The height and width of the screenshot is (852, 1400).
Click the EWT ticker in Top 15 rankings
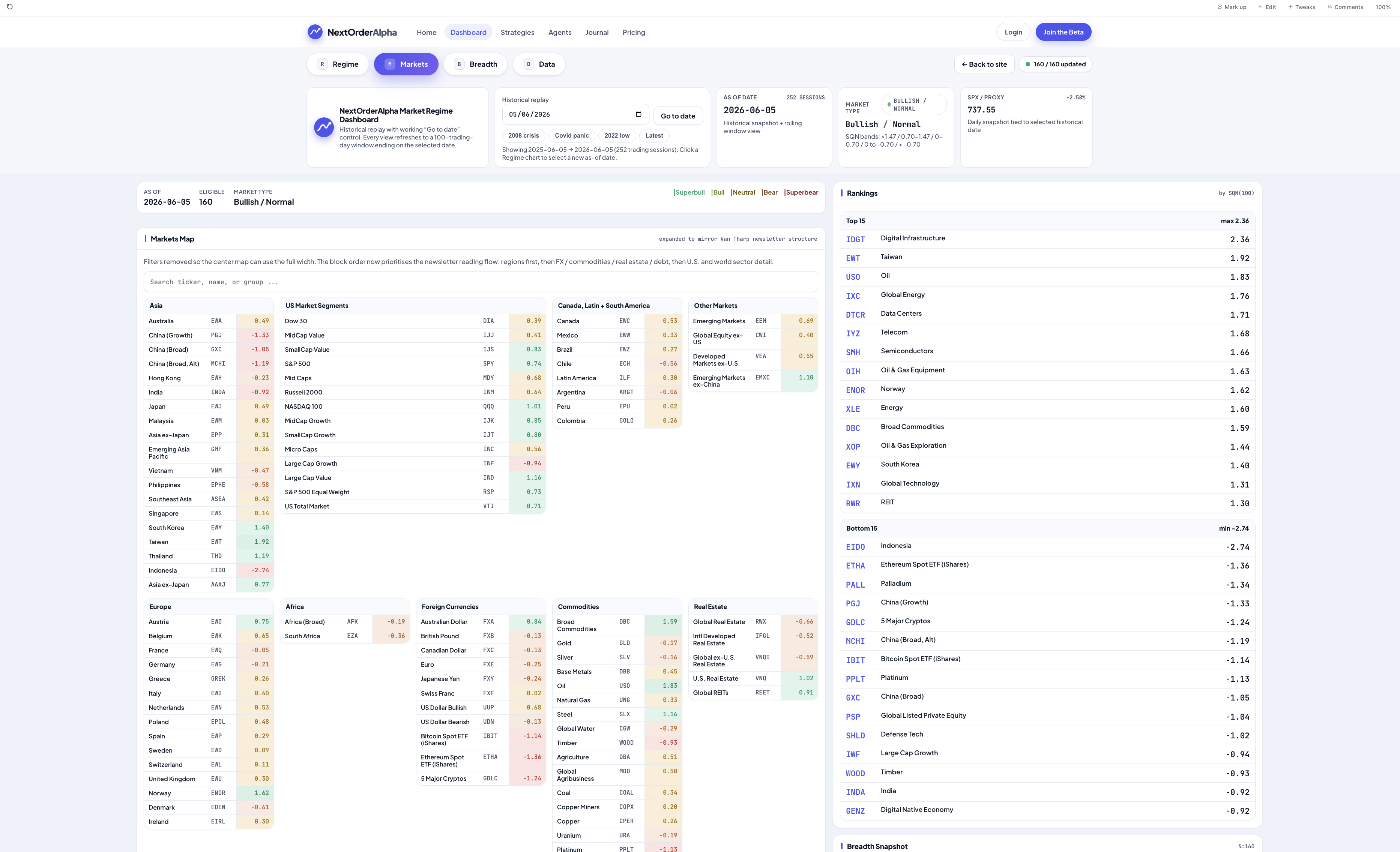(x=853, y=258)
